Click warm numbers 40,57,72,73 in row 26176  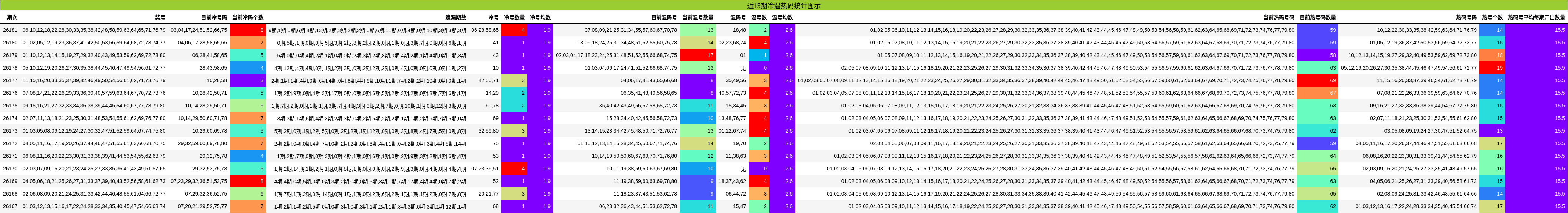click(732, 93)
